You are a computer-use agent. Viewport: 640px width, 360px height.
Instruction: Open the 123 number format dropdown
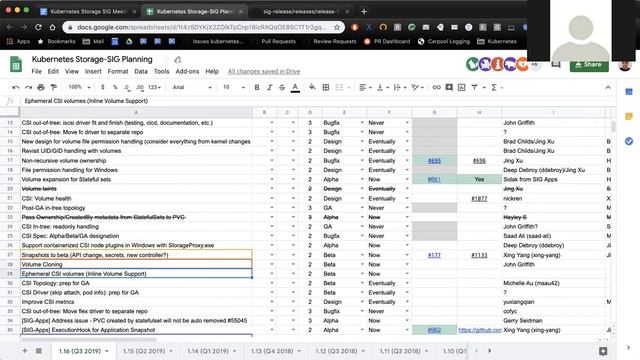[x=154, y=87]
